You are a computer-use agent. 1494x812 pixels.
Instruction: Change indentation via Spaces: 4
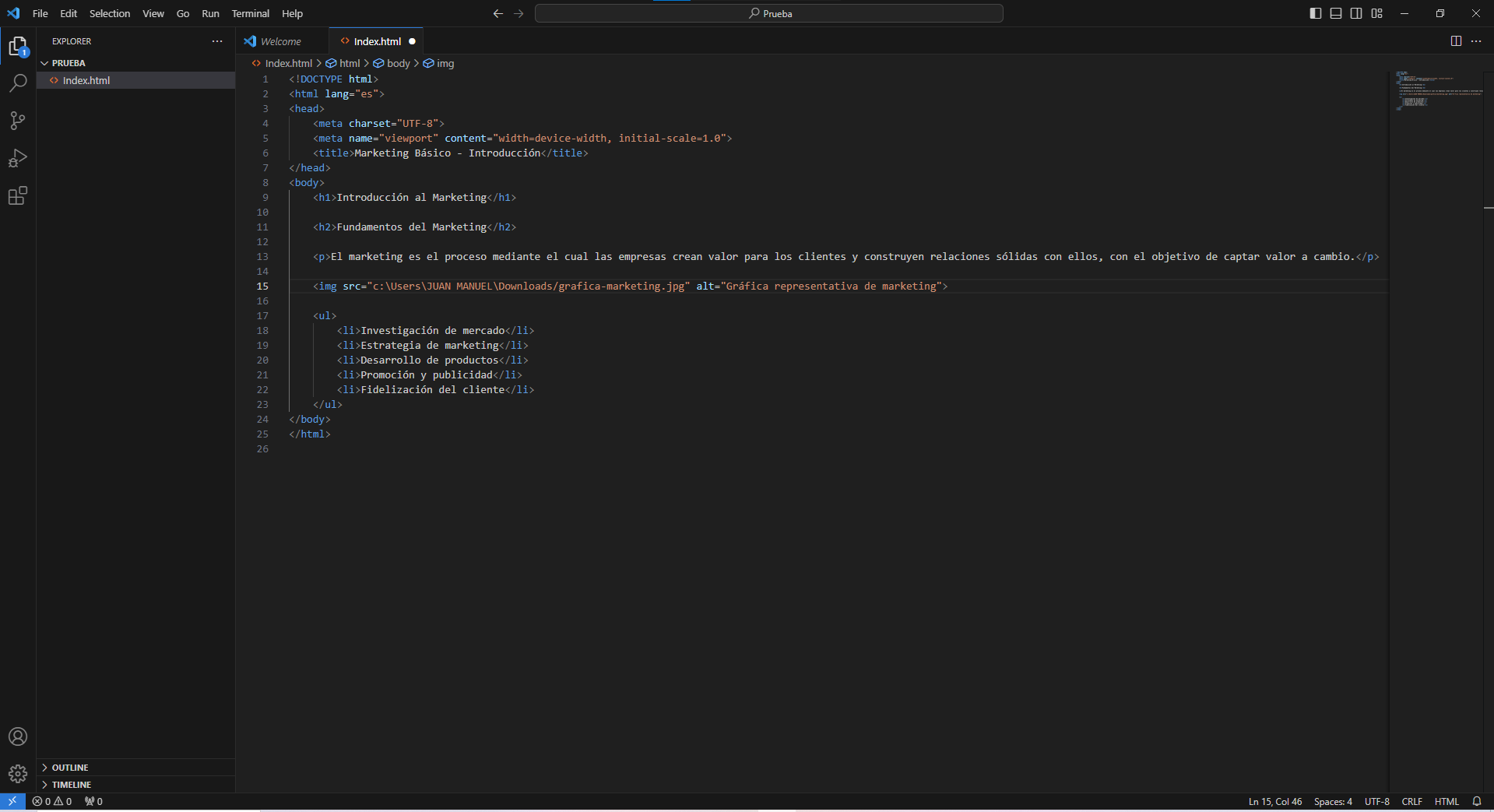tap(1333, 801)
